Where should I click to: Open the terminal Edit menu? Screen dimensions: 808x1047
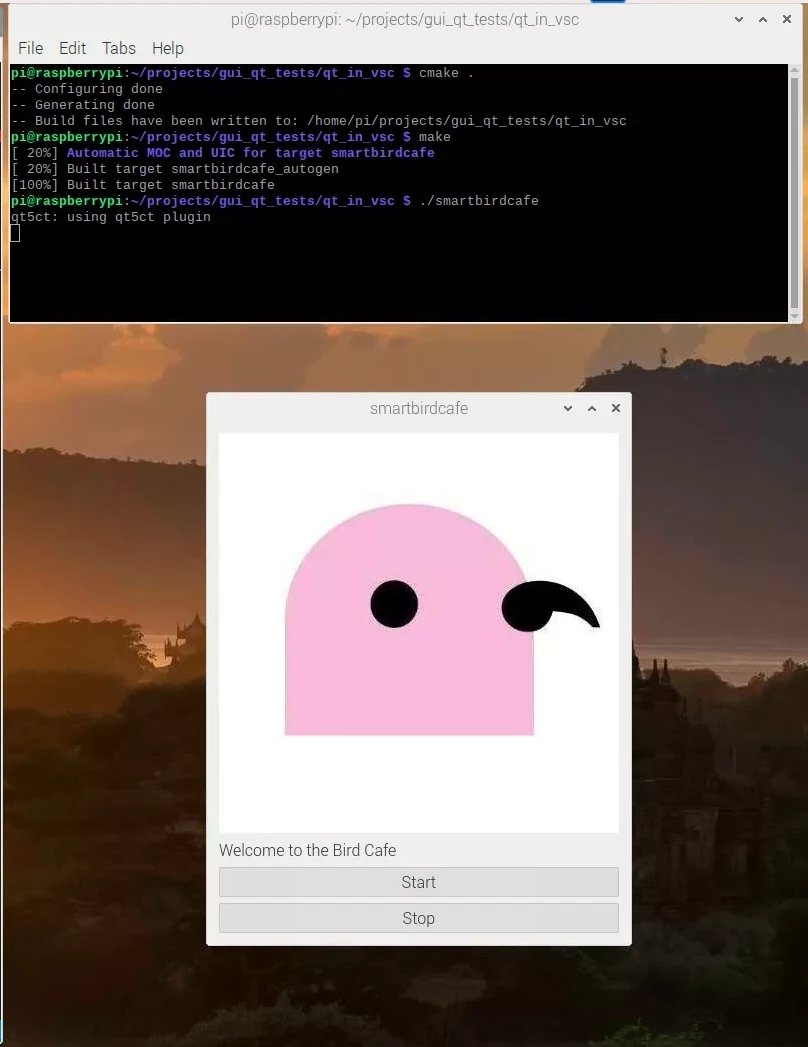tap(72, 48)
